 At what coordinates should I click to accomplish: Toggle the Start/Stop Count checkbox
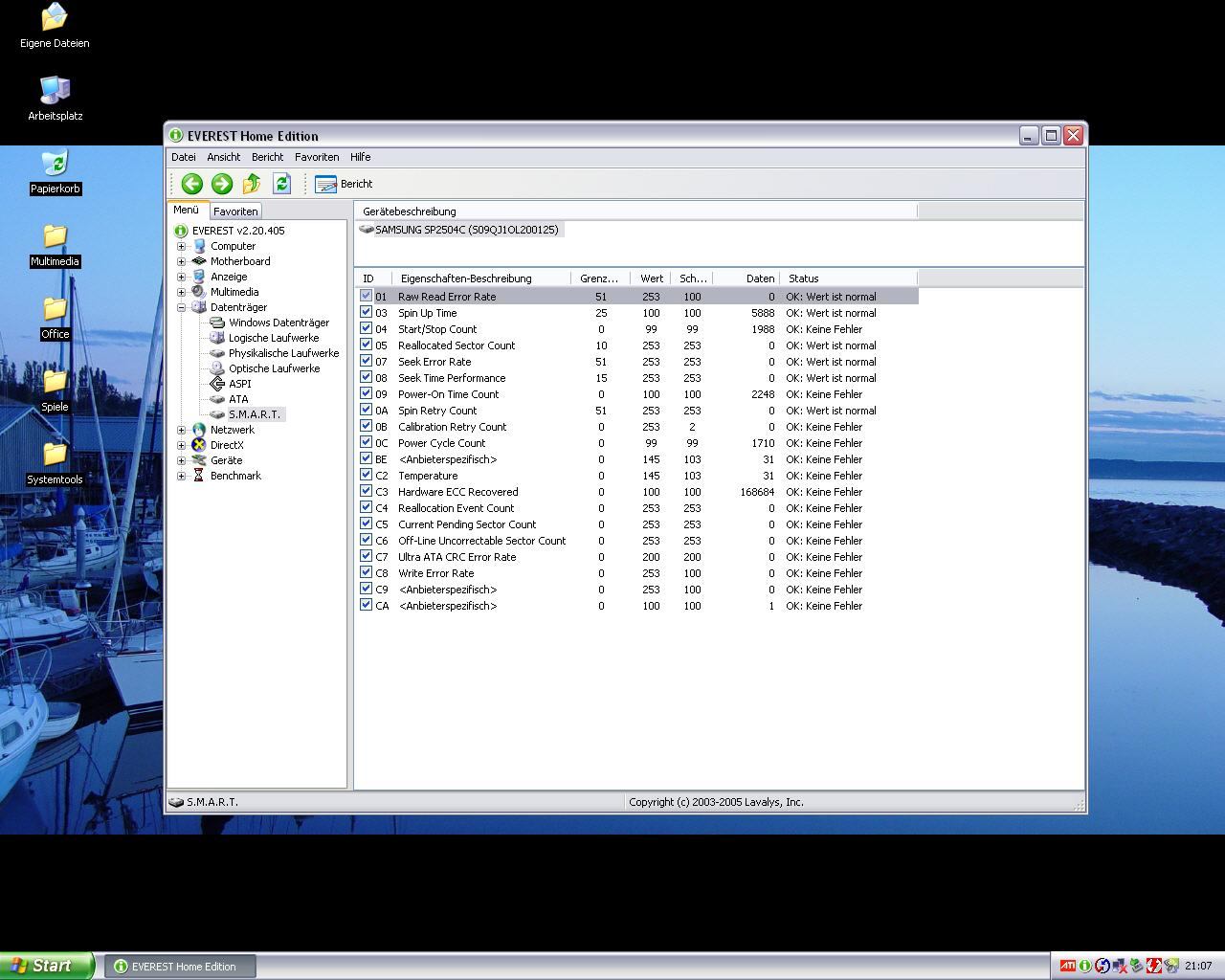click(366, 328)
